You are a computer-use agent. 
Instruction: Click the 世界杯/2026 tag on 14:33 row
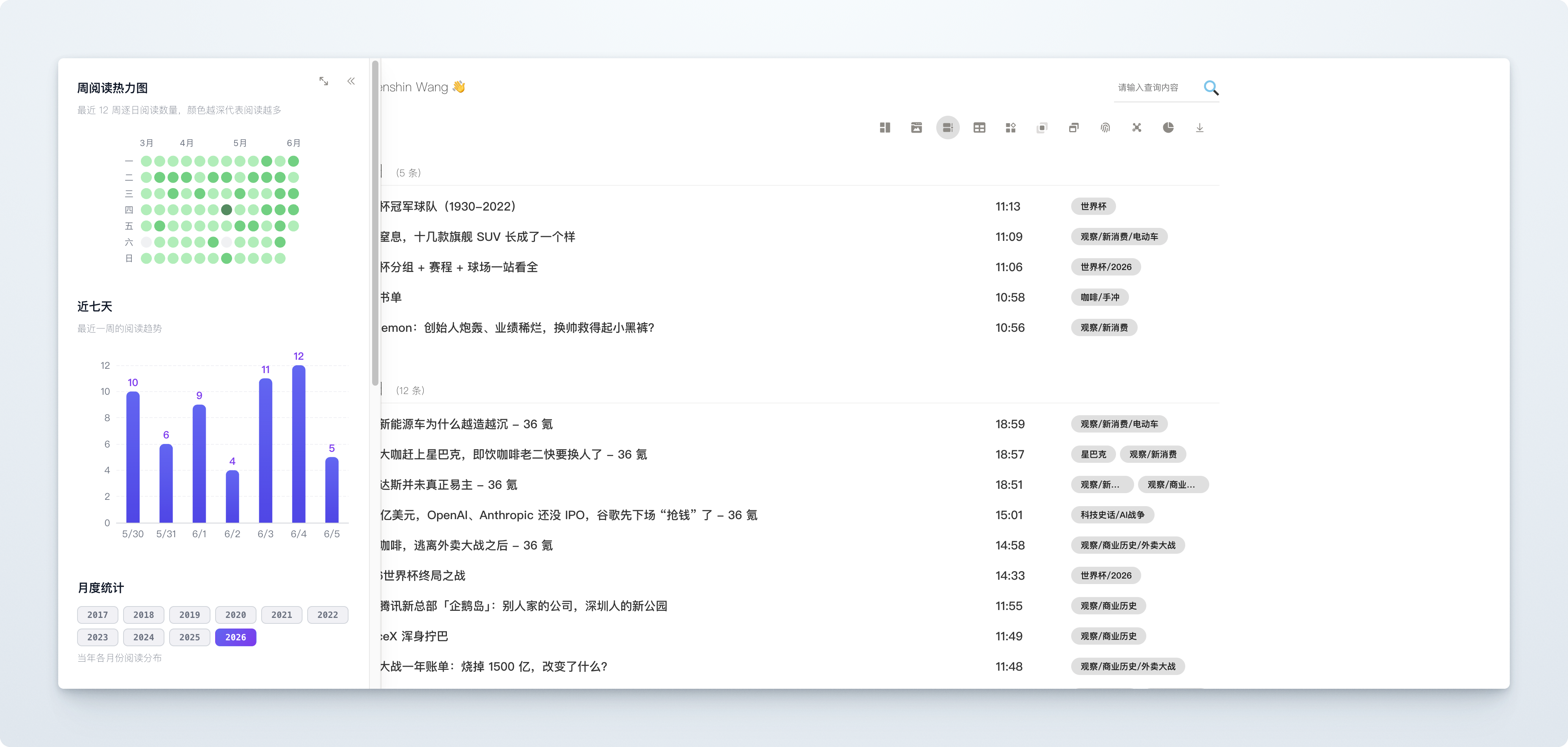point(1105,575)
